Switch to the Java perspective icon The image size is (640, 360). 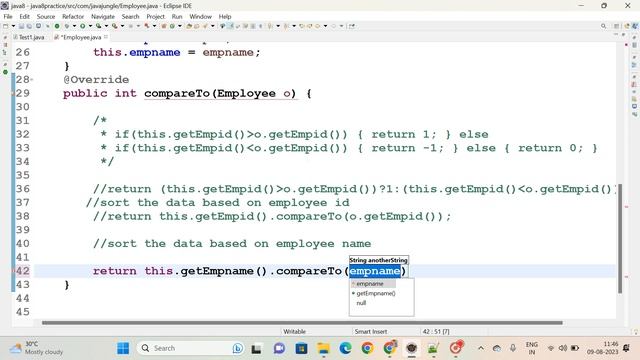click(x=635, y=26)
